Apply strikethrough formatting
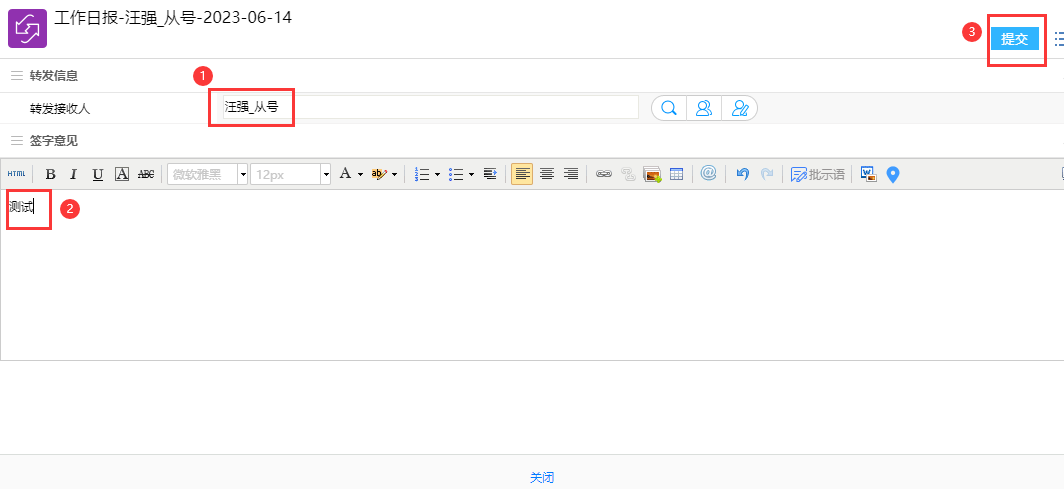The height and width of the screenshot is (489, 1064). pos(146,174)
